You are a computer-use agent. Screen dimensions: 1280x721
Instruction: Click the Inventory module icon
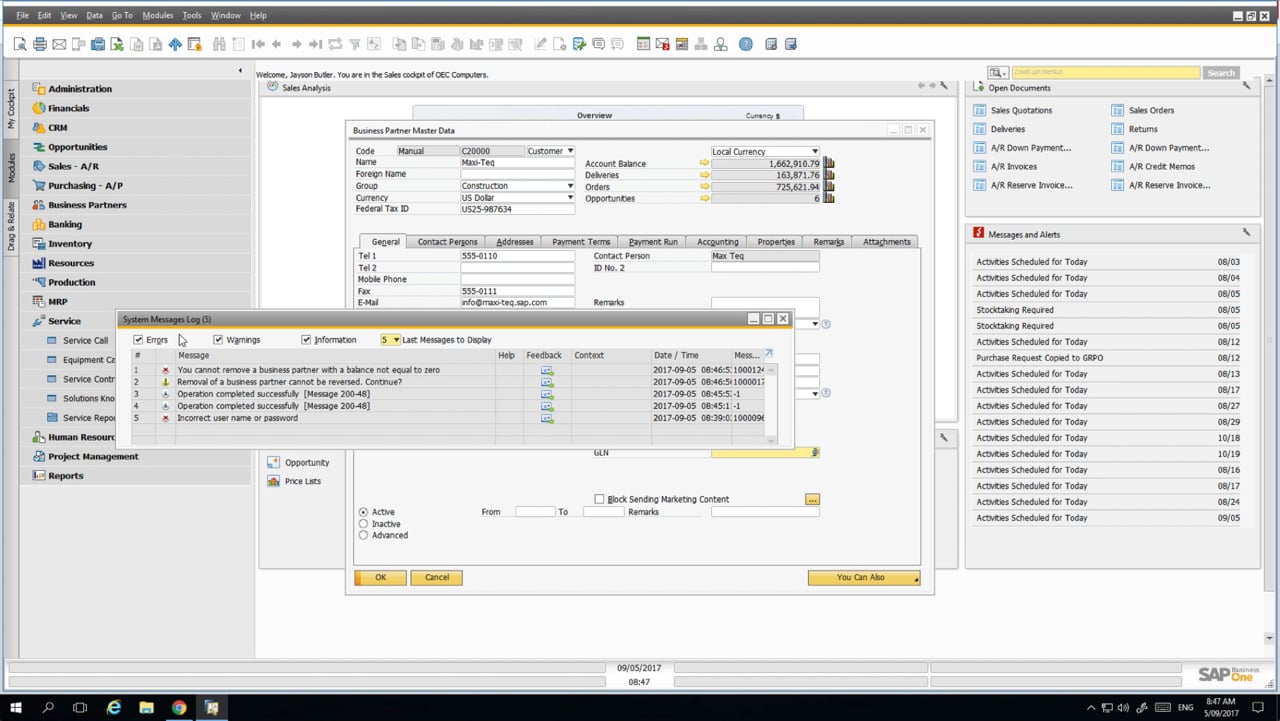coord(39,243)
